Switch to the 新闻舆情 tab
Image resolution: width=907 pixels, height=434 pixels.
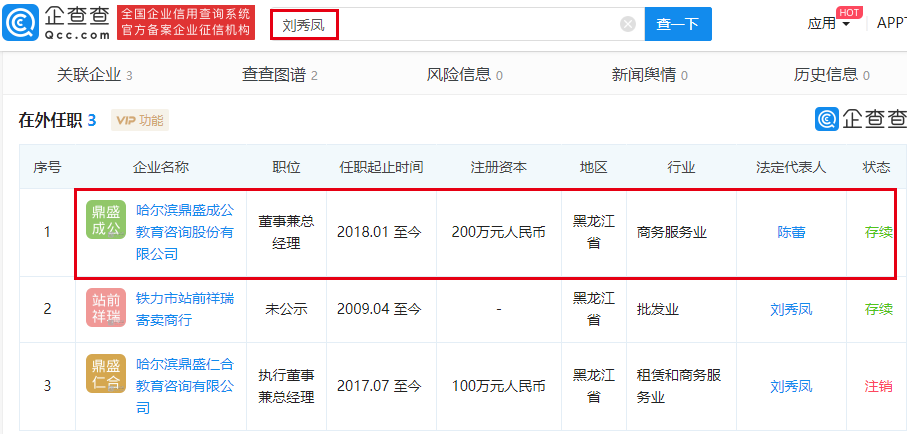pyautogui.click(x=650, y=75)
